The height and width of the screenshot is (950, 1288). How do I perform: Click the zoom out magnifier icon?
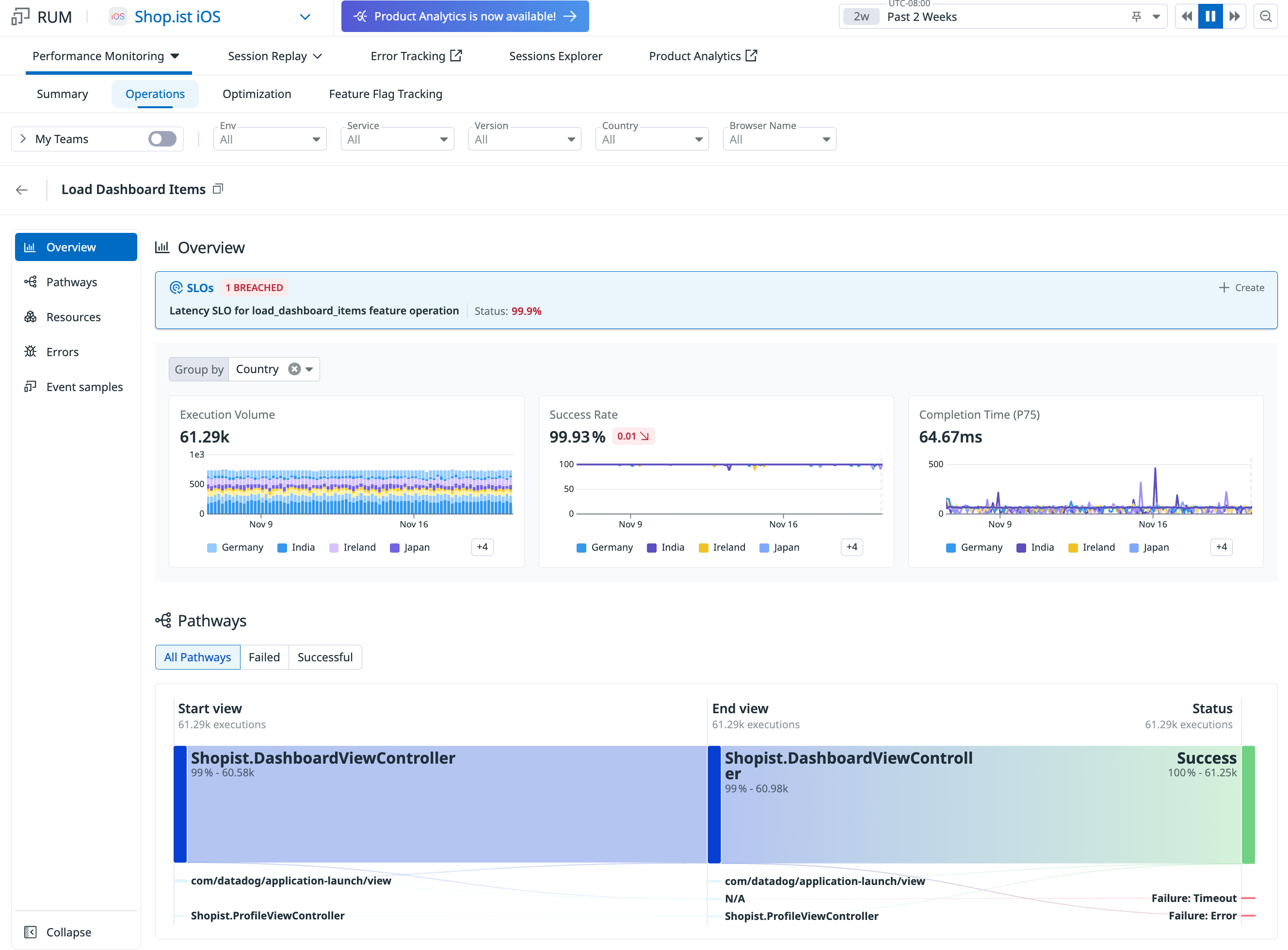point(1265,16)
